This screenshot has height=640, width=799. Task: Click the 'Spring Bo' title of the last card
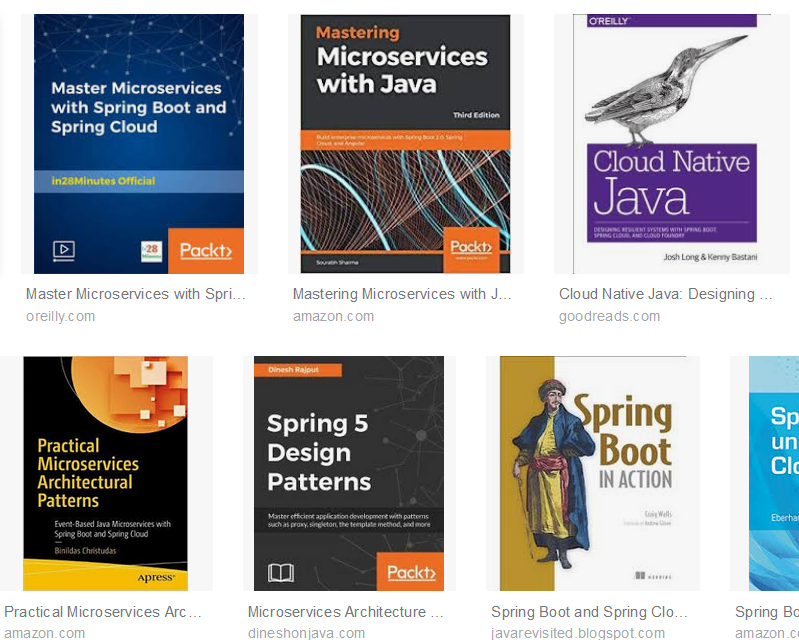(x=766, y=611)
